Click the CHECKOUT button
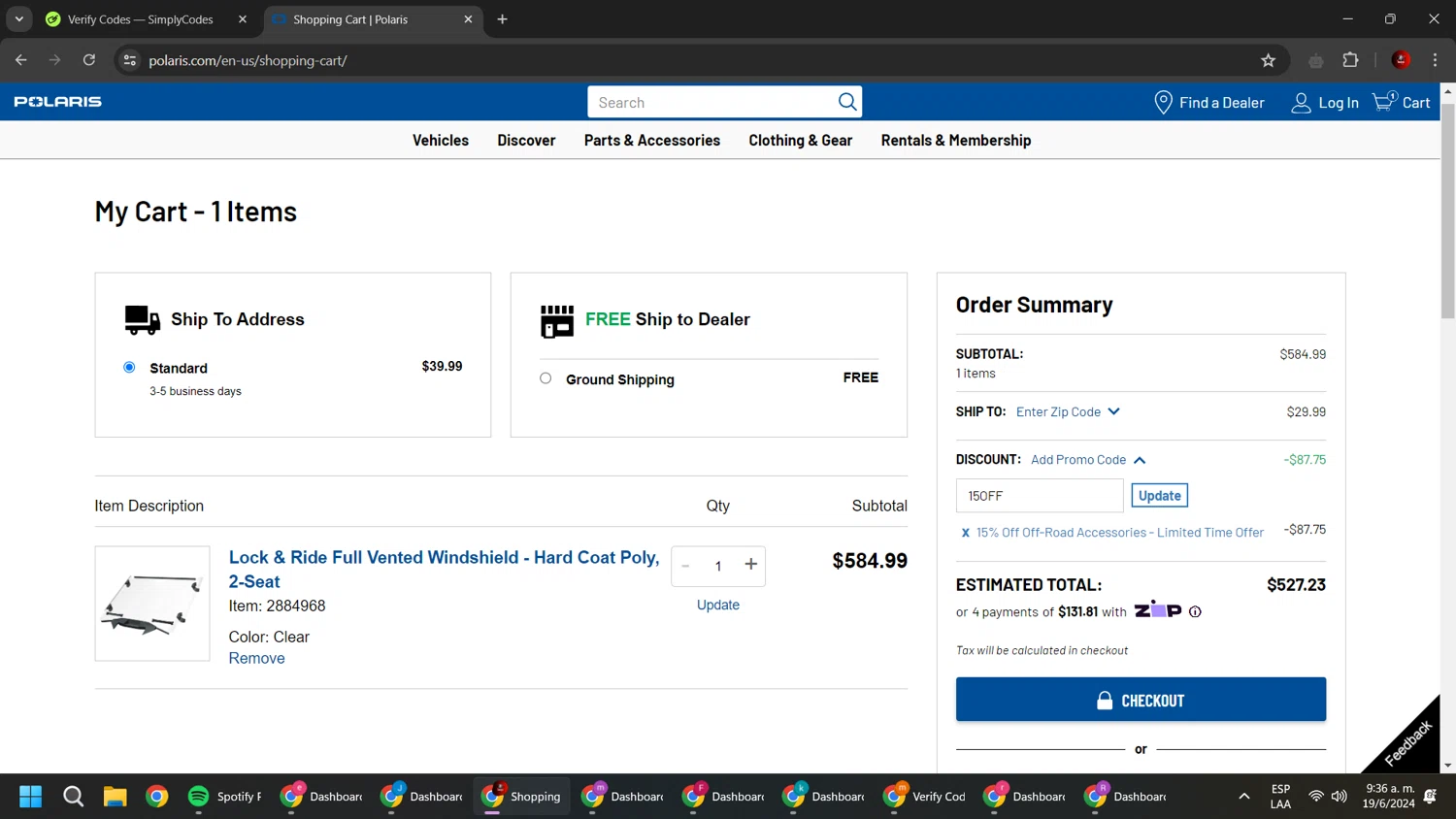Viewport: 1456px width, 819px height. (1141, 700)
